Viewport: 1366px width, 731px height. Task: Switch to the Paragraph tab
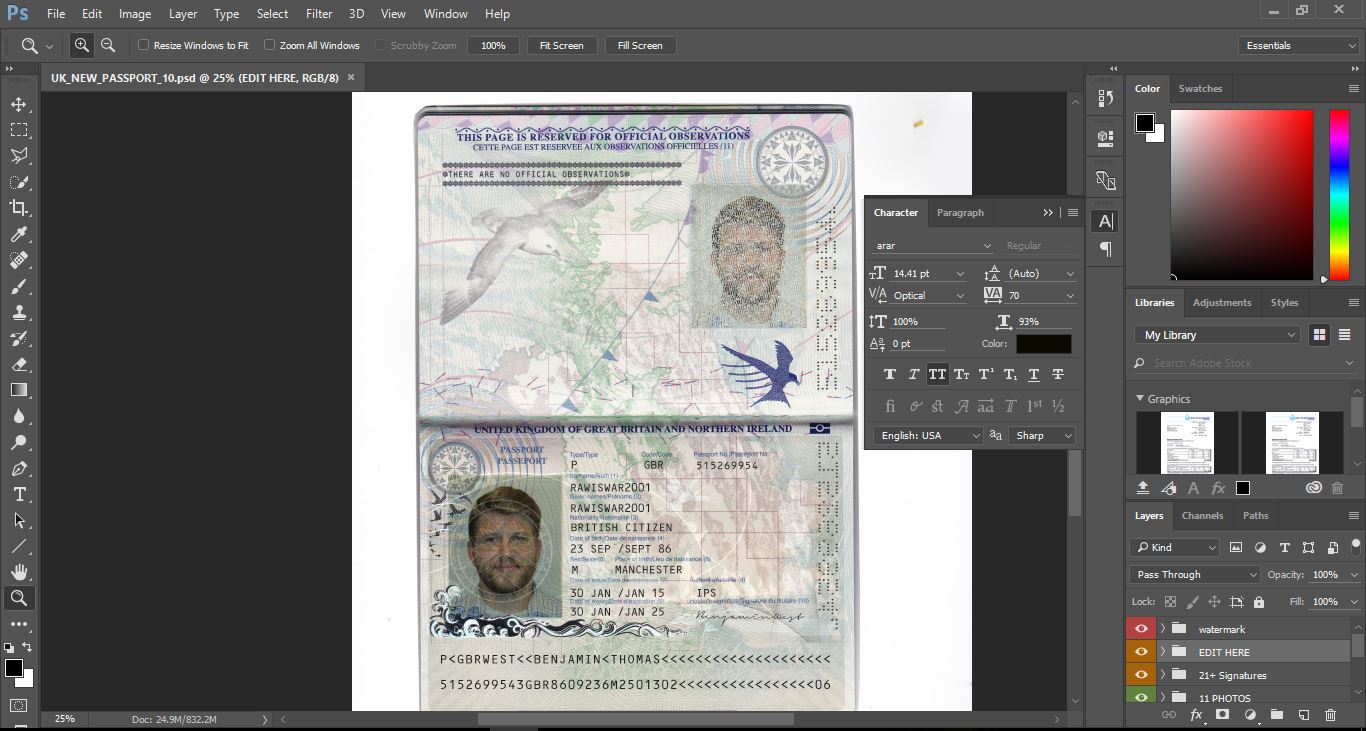pos(960,212)
